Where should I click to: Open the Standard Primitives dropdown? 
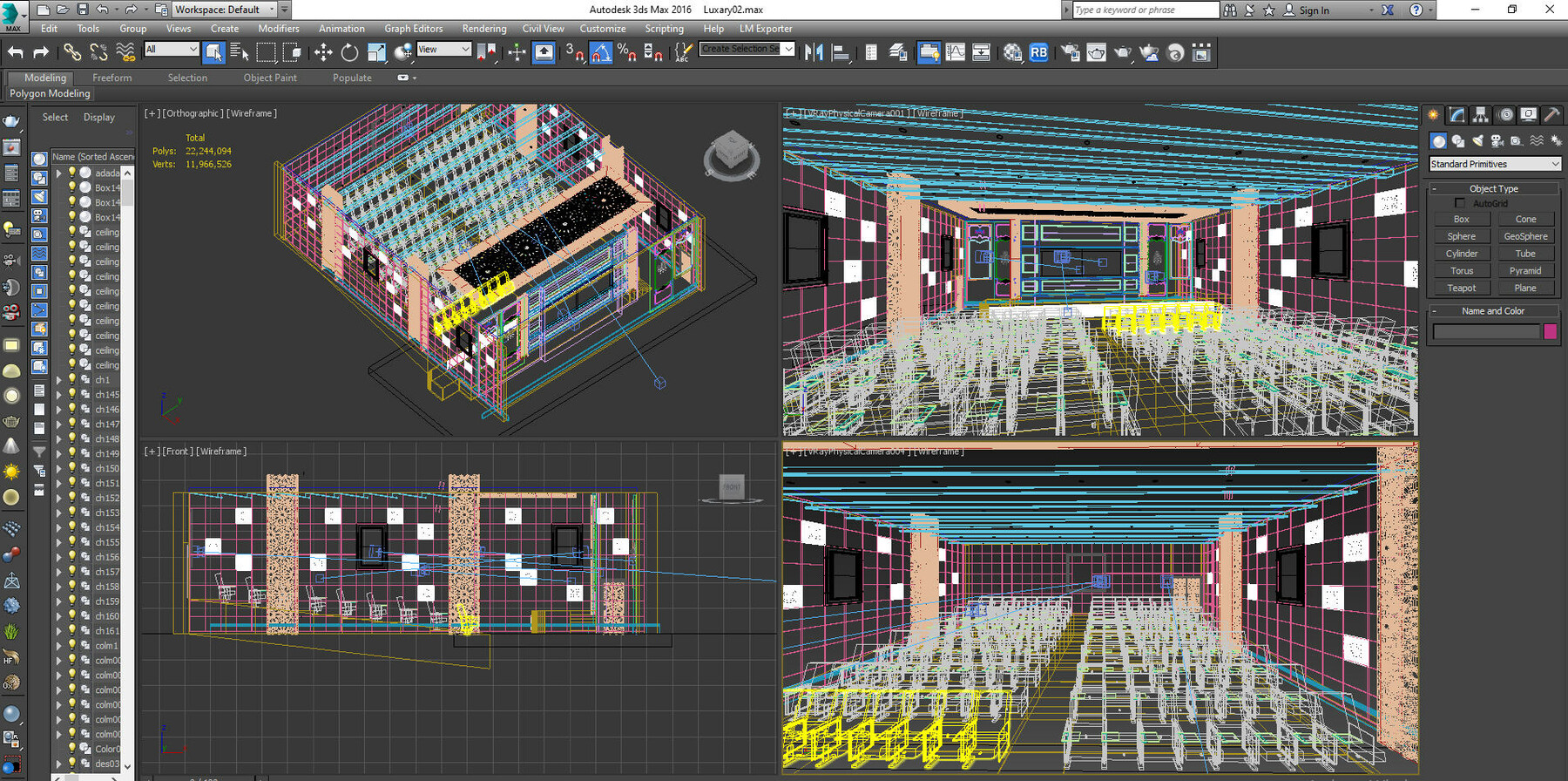1495,164
